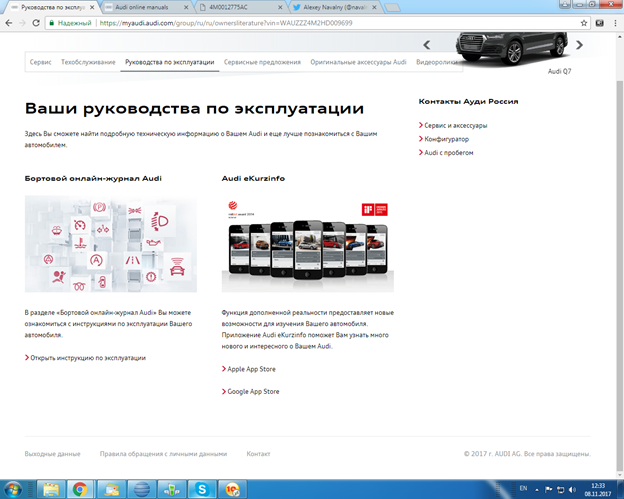The height and width of the screenshot is (499, 624).
Task: Open the Сервис navigation item
Action: click(x=40, y=62)
